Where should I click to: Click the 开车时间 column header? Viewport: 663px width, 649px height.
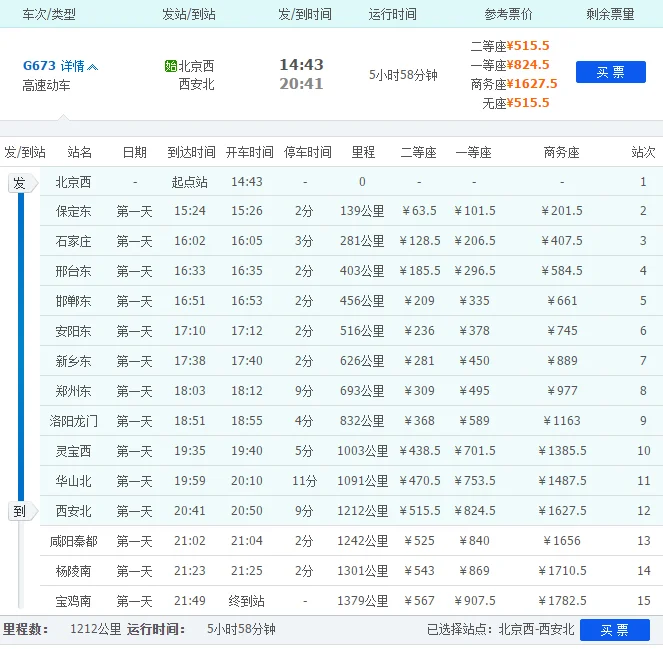tap(249, 152)
